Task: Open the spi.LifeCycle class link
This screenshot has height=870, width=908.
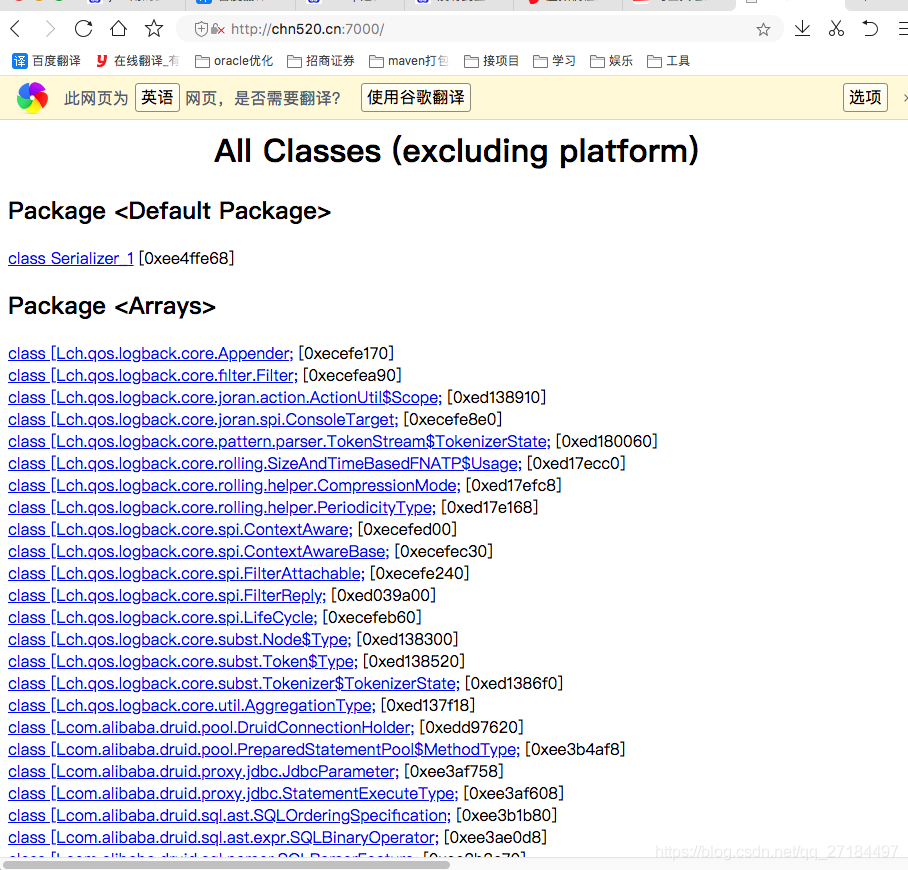Action: pos(163,617)
